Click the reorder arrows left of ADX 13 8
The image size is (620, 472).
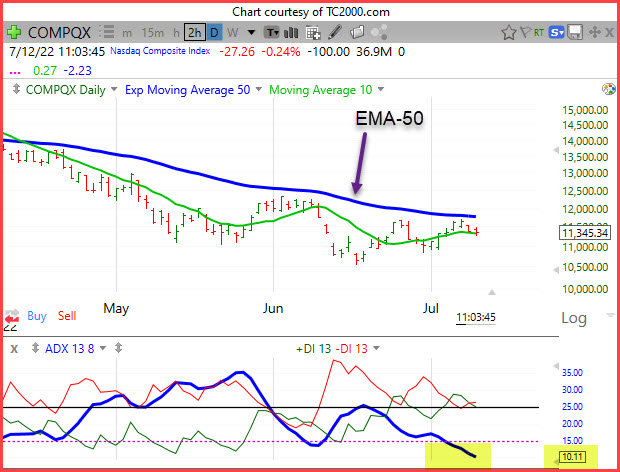35,348
